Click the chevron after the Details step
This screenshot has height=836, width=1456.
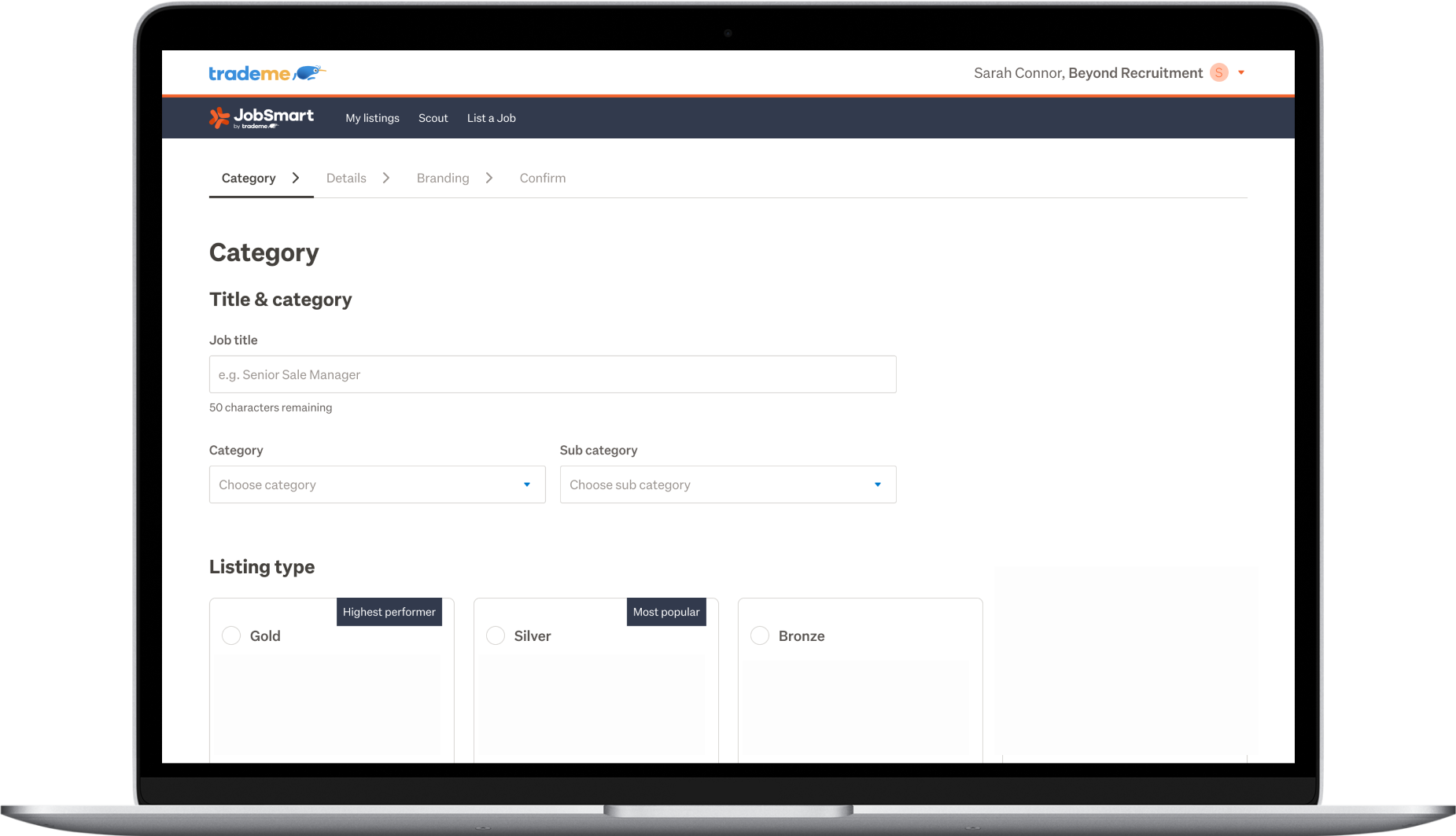coord(386,178)
